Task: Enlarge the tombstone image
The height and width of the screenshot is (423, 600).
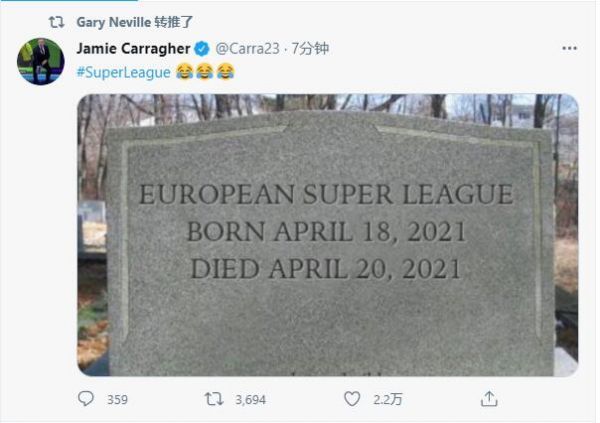Action: [327, 235]
